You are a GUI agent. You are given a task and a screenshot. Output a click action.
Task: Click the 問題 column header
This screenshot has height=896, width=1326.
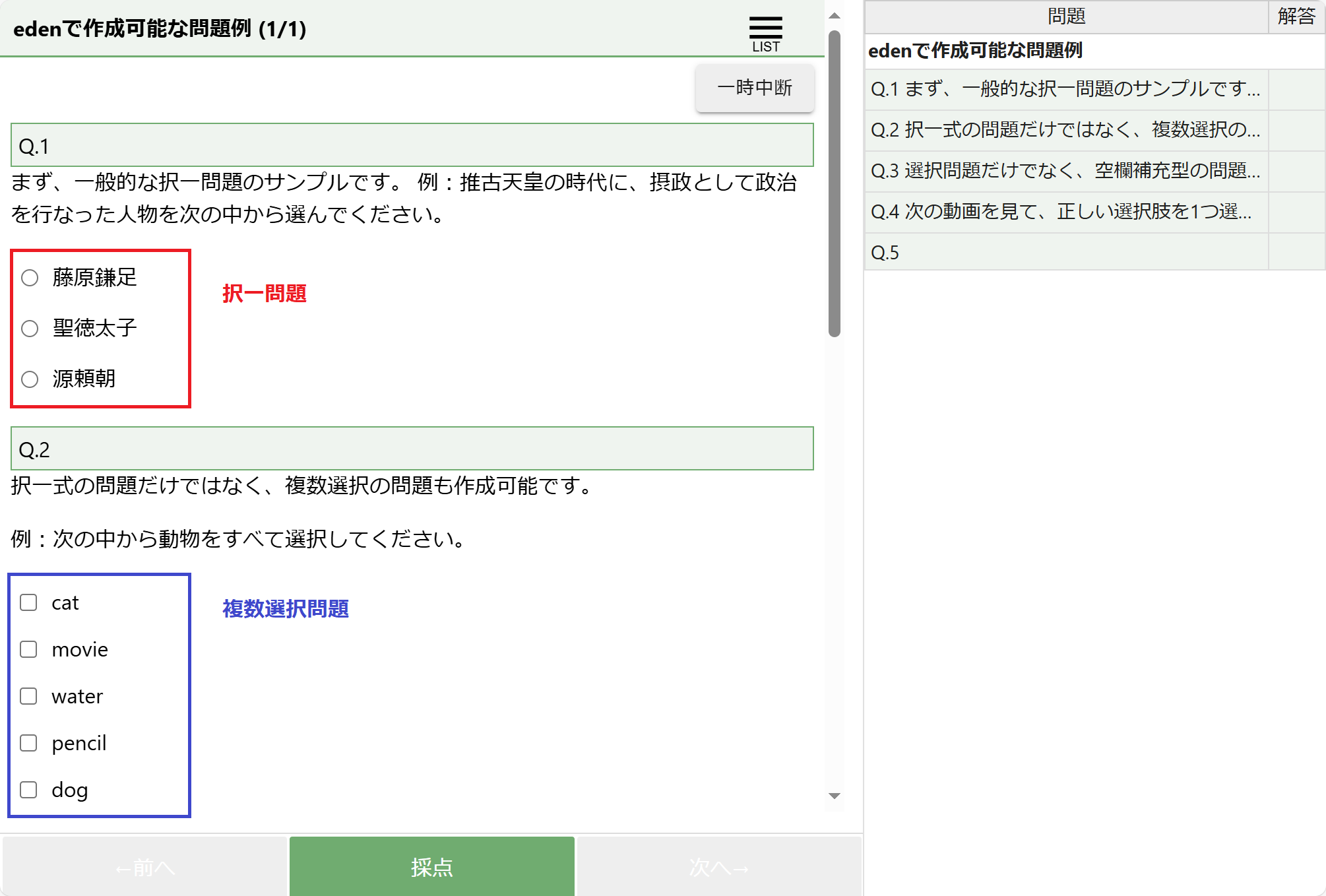tap(1066, 16)
